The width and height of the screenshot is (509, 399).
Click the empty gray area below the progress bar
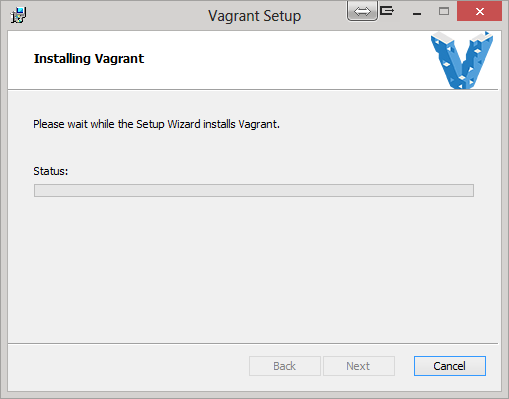click(254, 270)
